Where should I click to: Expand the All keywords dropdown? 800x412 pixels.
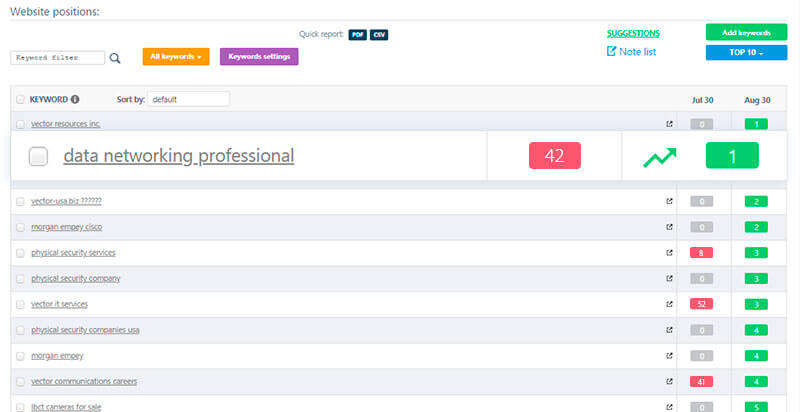176,57
